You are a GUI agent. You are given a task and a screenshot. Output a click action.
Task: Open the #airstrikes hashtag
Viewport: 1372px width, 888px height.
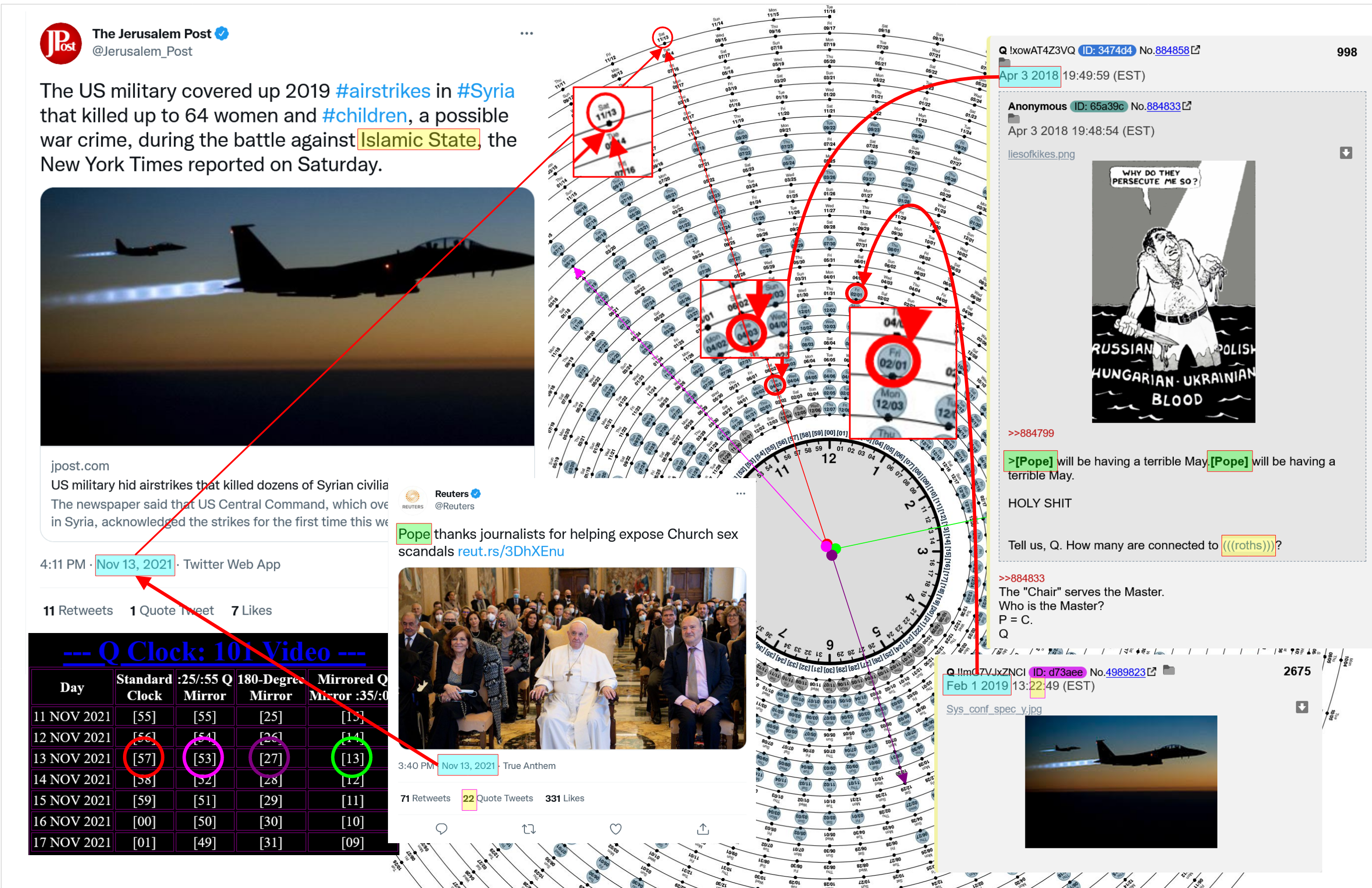click(x=383, y=91)
